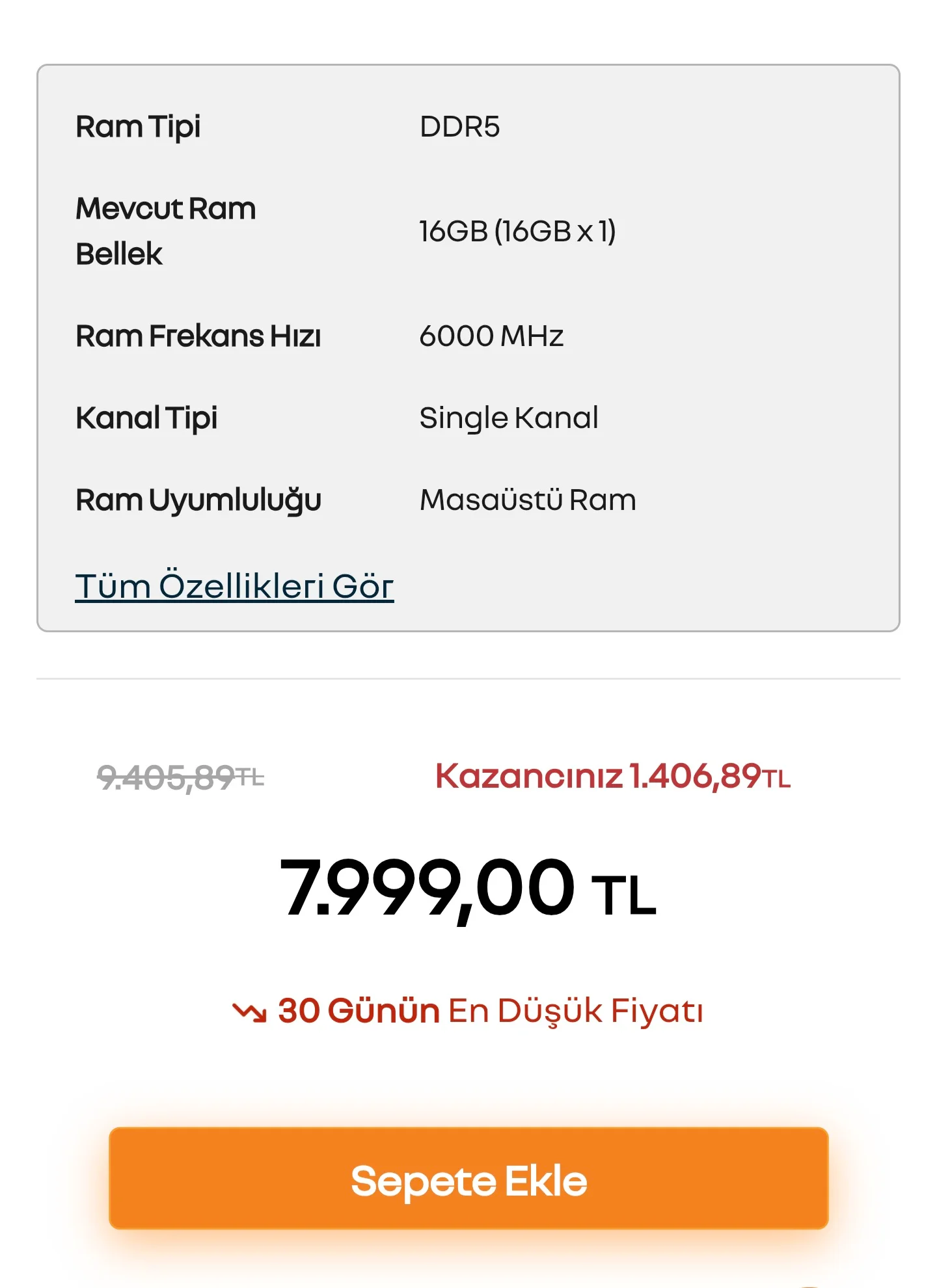The image size is (937, 1288).
Task: Click the large TL beside current price
Action: click(x=623, y=896)
